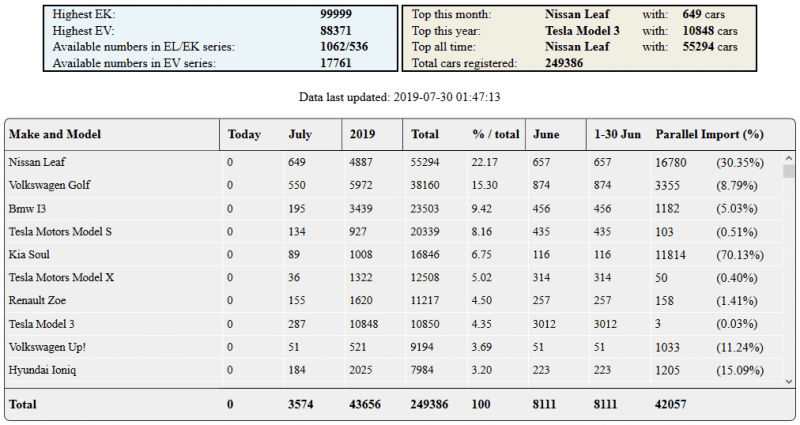800x425 pixels.
Task: Click Volkswagen Golf 2019 value 5972
Action: click(361, 185)
